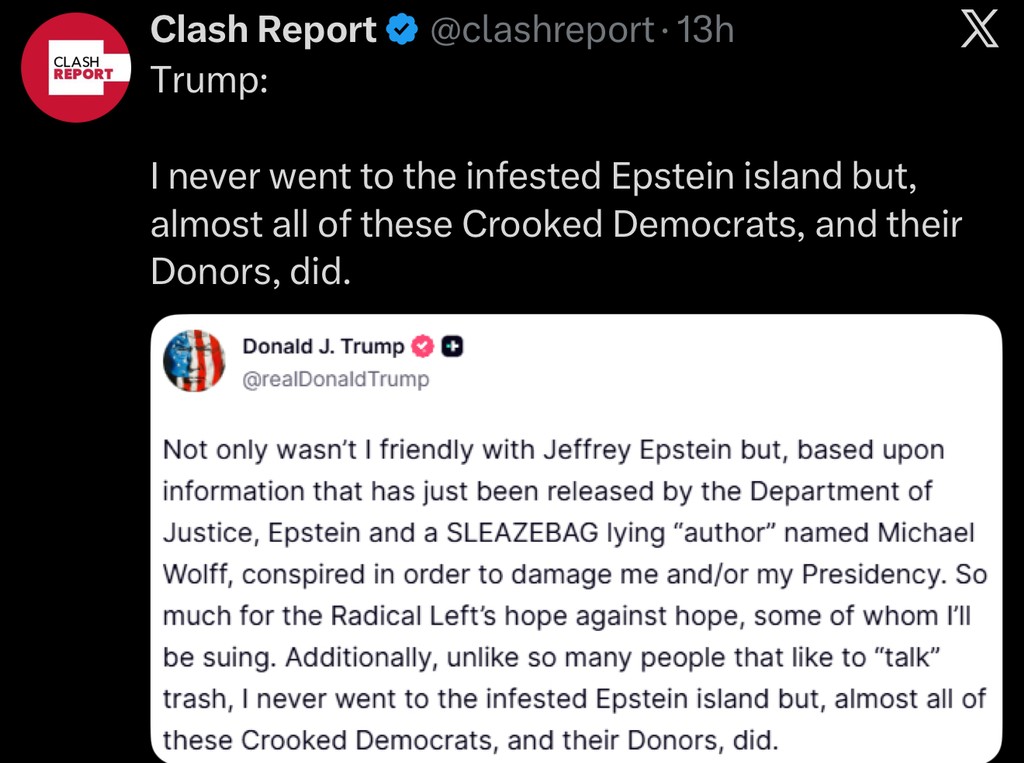The height and width of the screenshot is (763, 1024).
Task: Tap "Donors, did." ending the large Clash Report text
Action: (x=251, y=272)
